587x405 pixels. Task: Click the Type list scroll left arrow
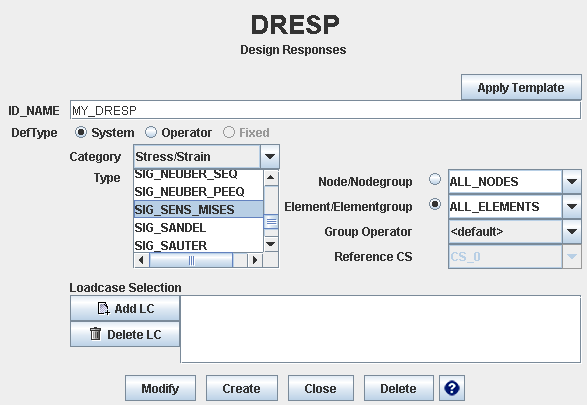(x=141, y=260)
